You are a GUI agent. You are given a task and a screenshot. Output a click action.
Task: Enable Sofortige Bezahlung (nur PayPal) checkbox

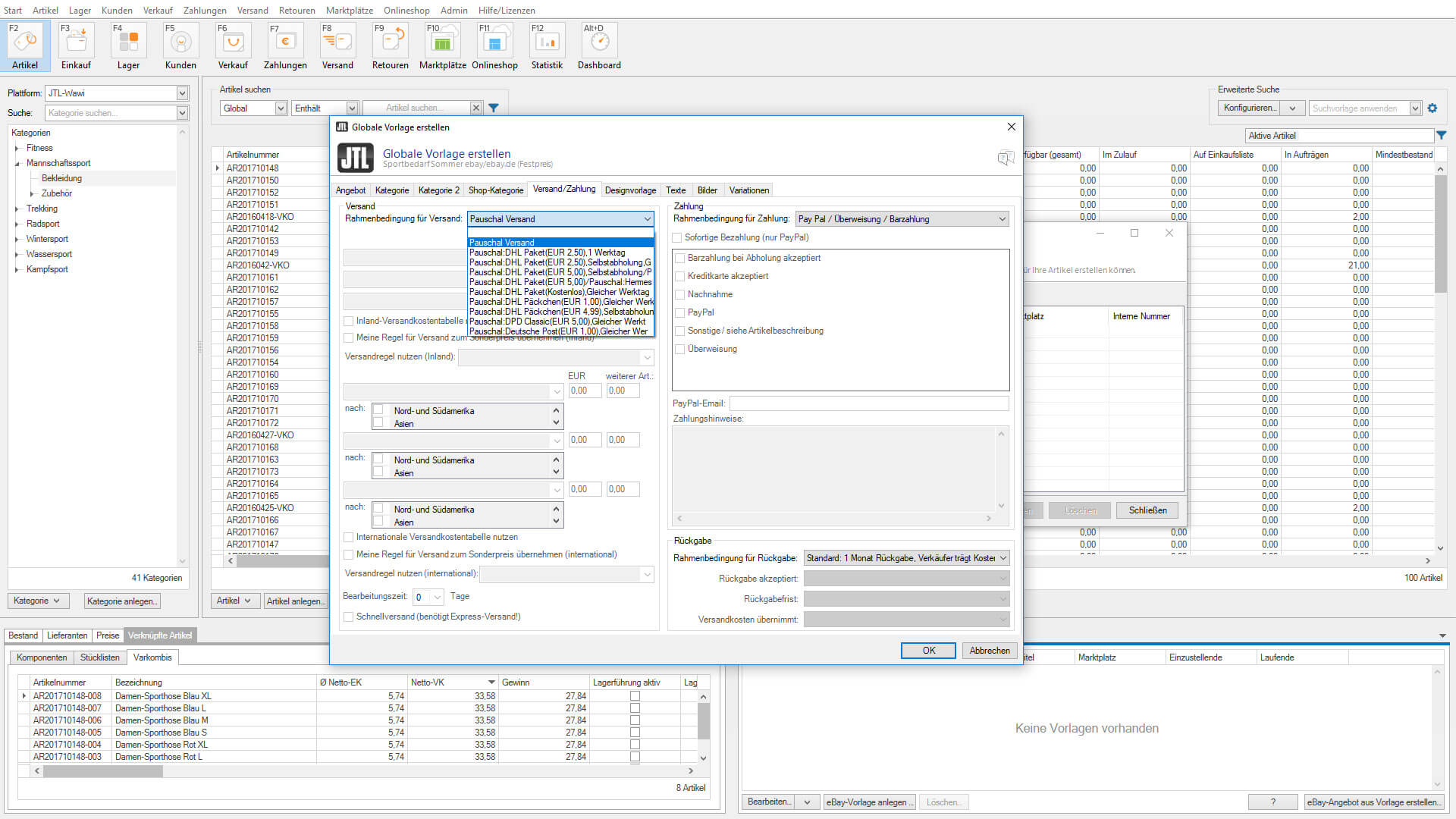pyautogui.click(x=677, y=238)
